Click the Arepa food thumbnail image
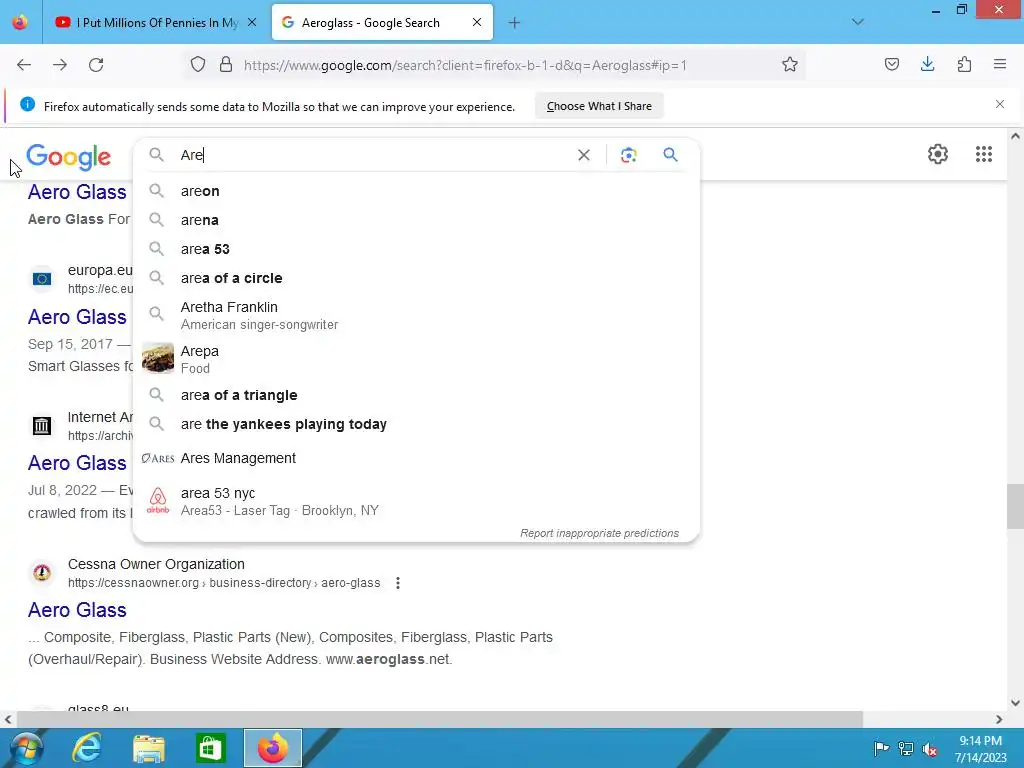The height and width of the screenshot is (768, 1024). 158,358
